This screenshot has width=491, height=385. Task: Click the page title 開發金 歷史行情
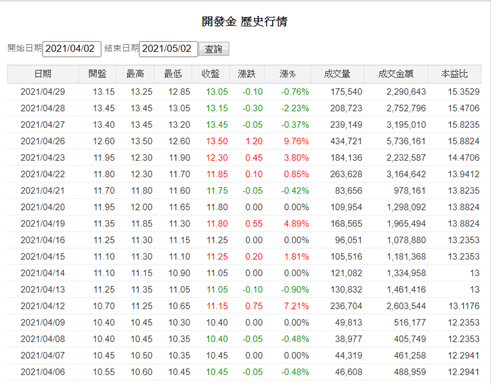point(244,22)
